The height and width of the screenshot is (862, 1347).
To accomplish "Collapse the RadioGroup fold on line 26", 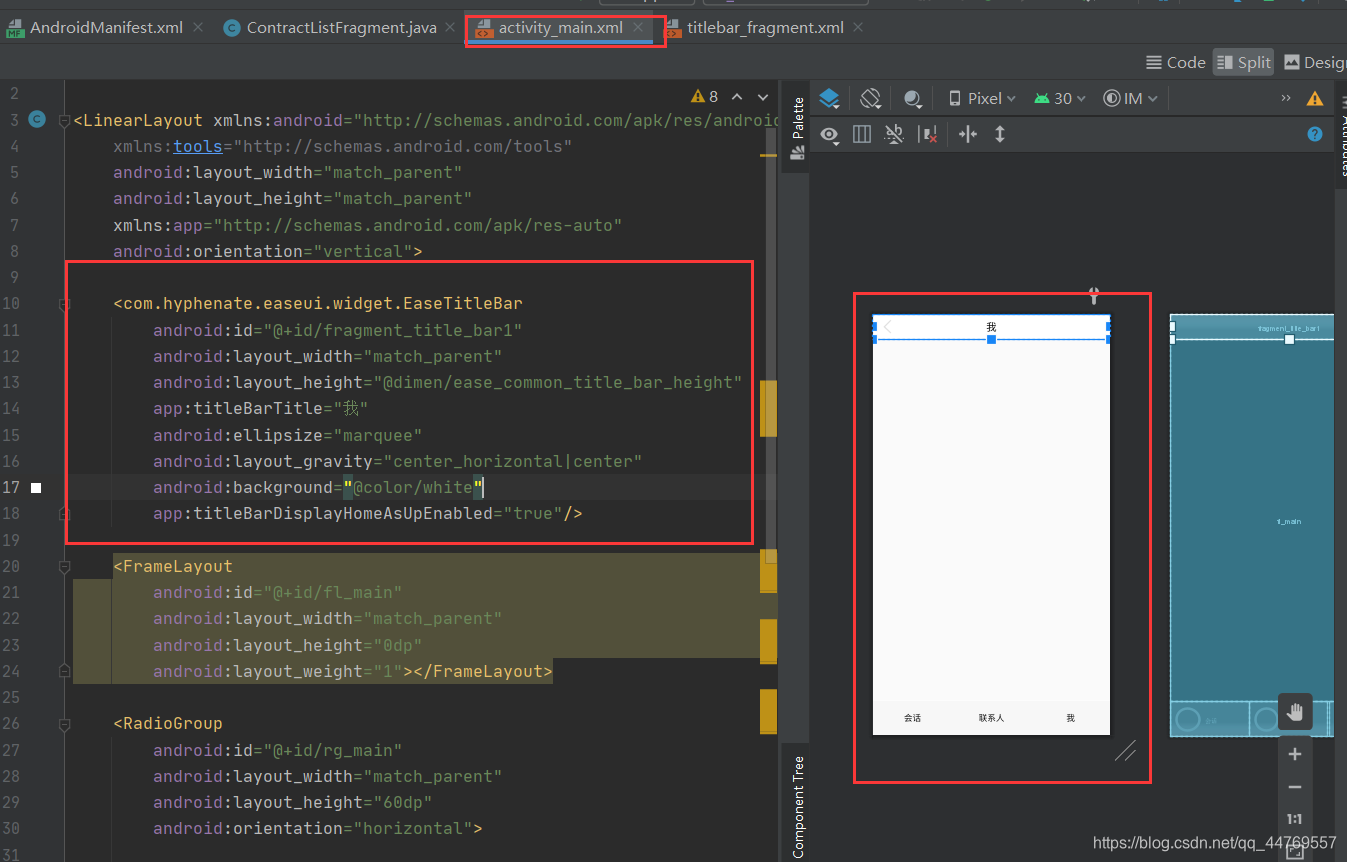I will click(x=65, y=724).
